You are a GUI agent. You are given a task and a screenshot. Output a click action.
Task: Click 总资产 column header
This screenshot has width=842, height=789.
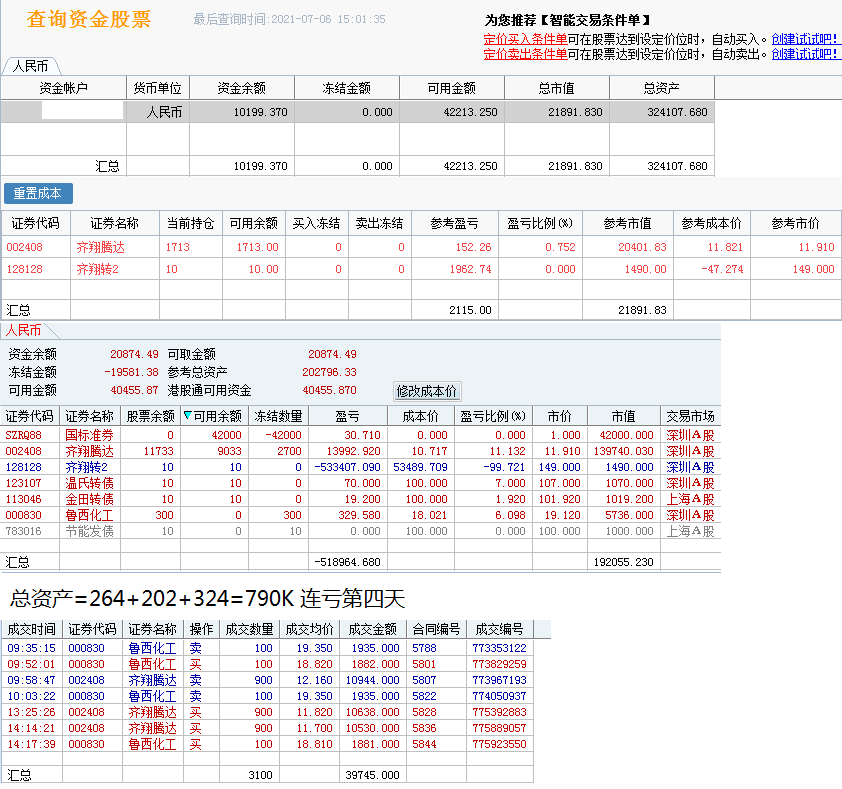click(x=662, y=88)
